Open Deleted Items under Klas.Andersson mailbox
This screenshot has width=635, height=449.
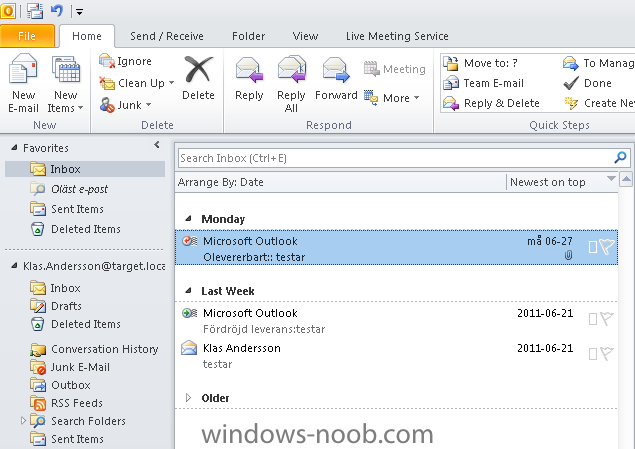point(75,324)
